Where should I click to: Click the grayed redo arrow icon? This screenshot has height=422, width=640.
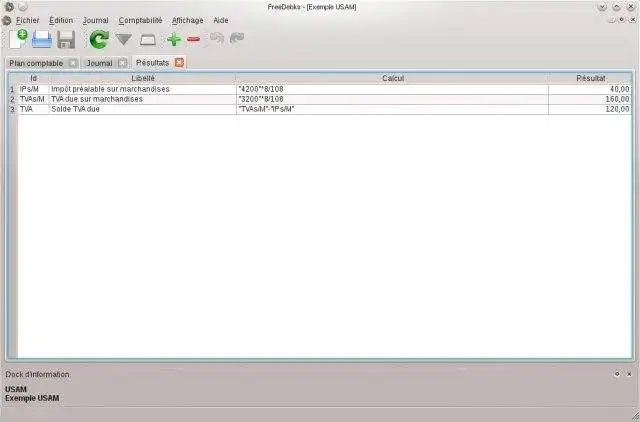(237, 38)
